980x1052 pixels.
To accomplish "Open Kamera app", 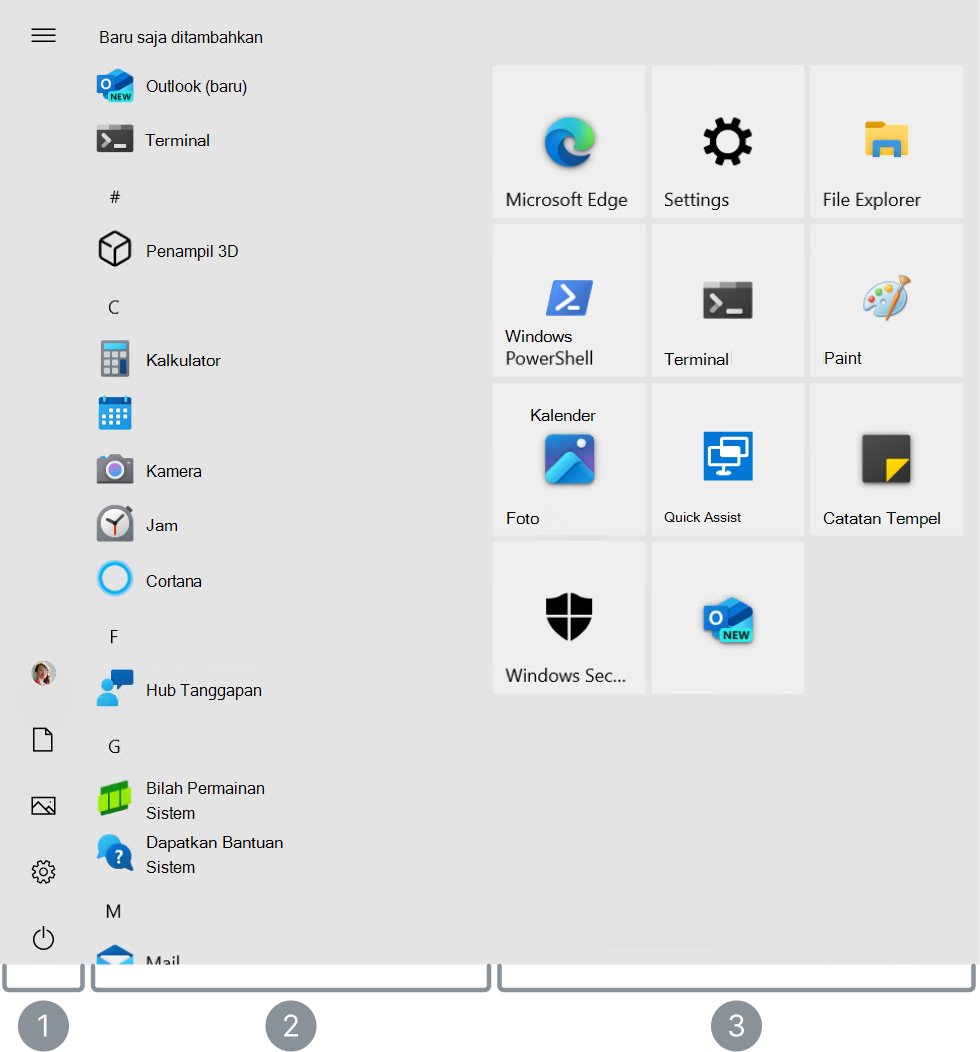I will [149, 470].
